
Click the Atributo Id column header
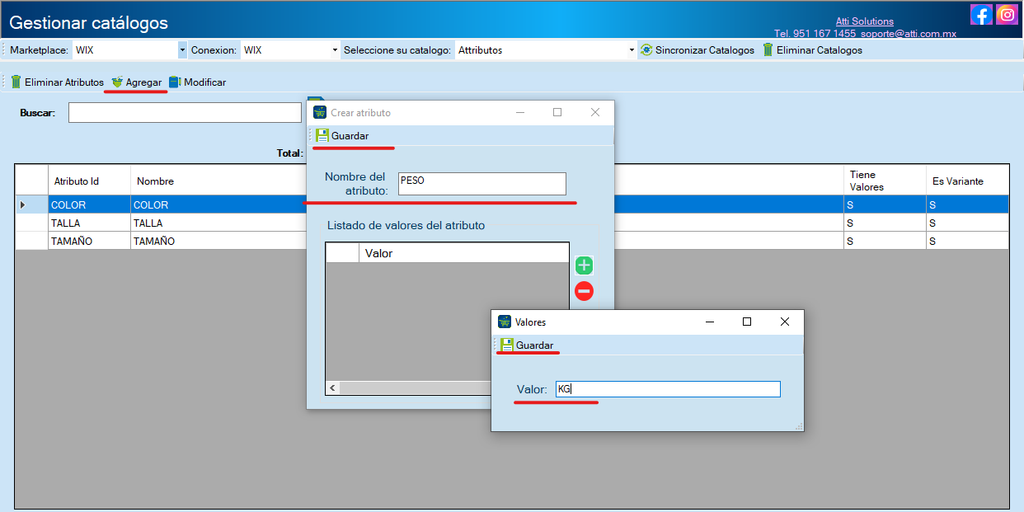coord(89,181)
